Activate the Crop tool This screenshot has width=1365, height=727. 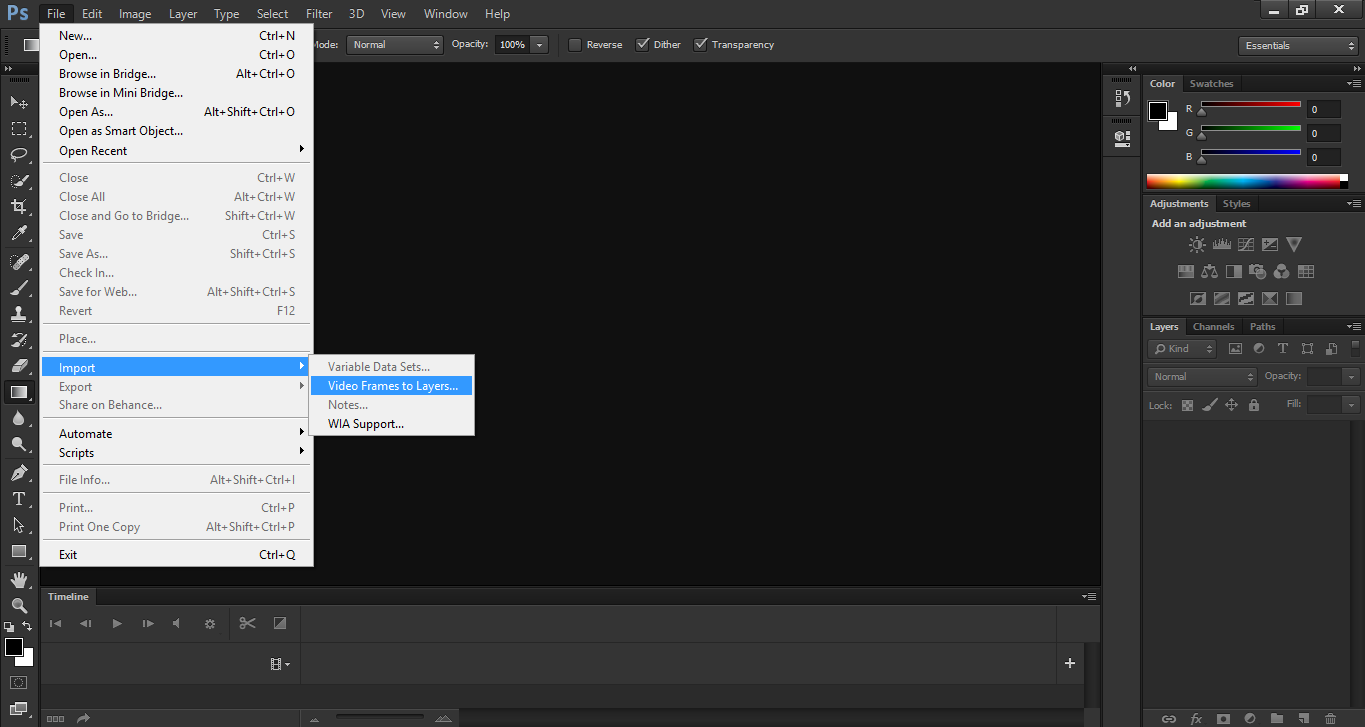19,207
